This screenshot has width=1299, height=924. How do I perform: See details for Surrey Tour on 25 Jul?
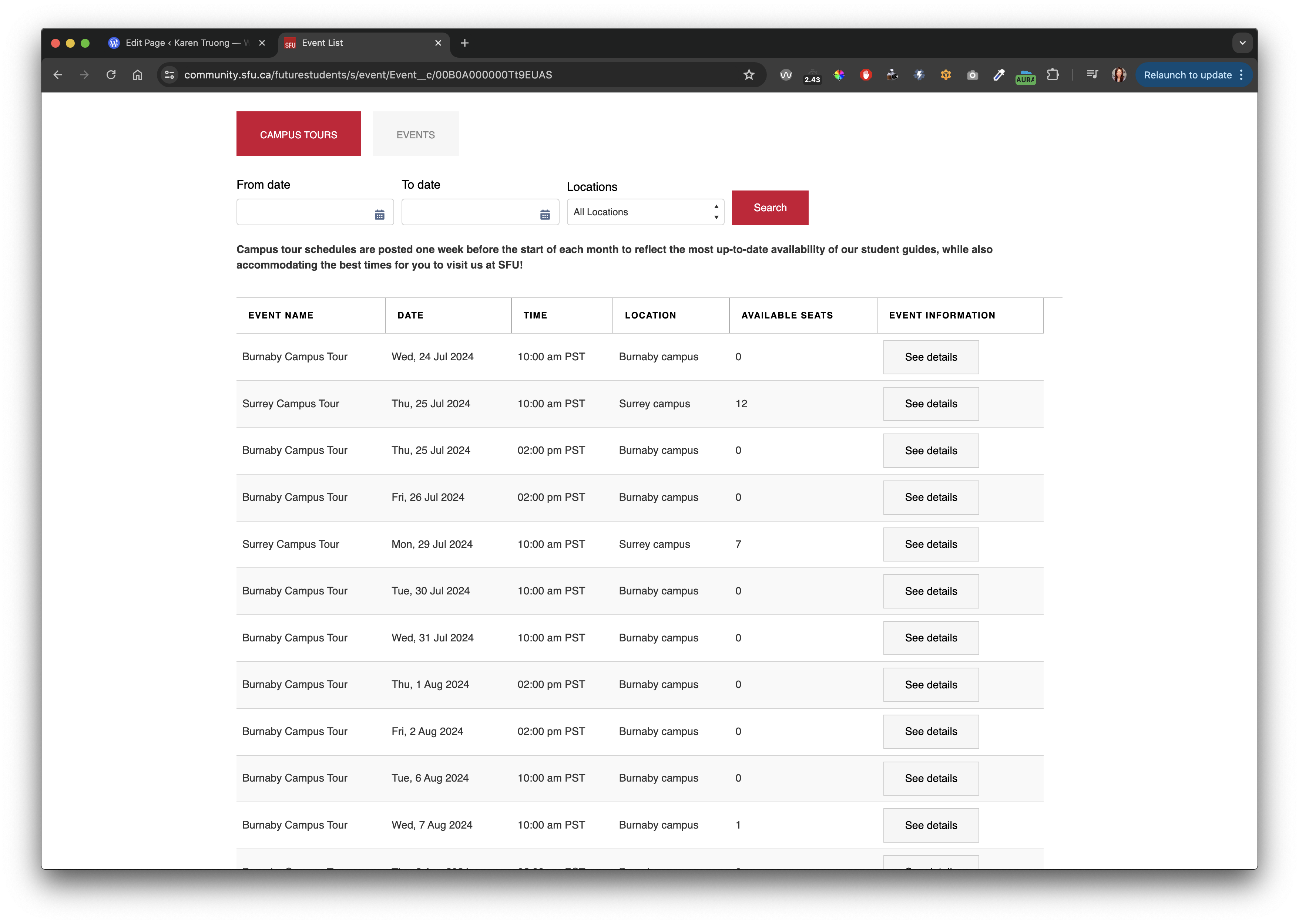tap(930, 404)
